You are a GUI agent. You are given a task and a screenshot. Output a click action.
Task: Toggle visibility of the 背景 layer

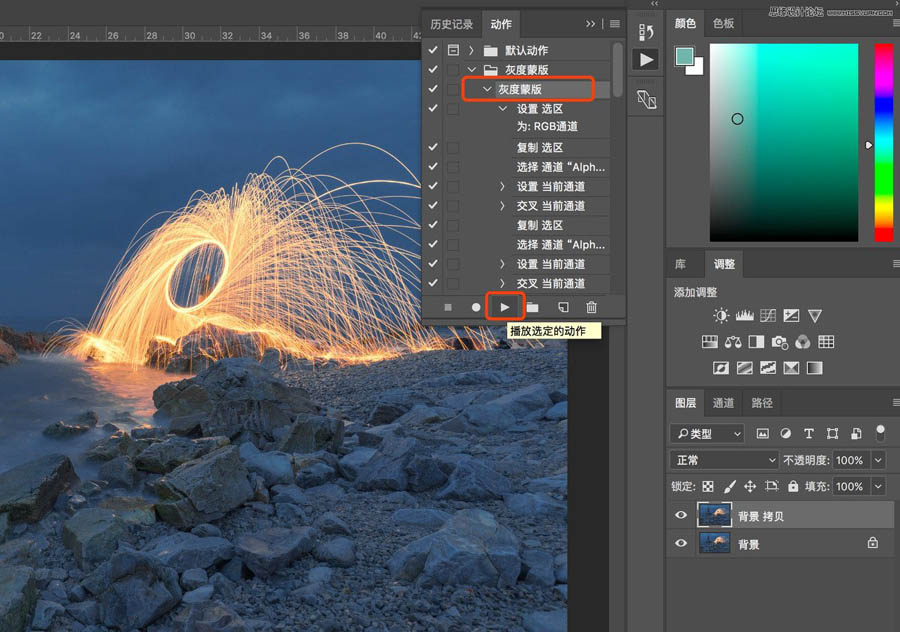(x=681, y=544)
